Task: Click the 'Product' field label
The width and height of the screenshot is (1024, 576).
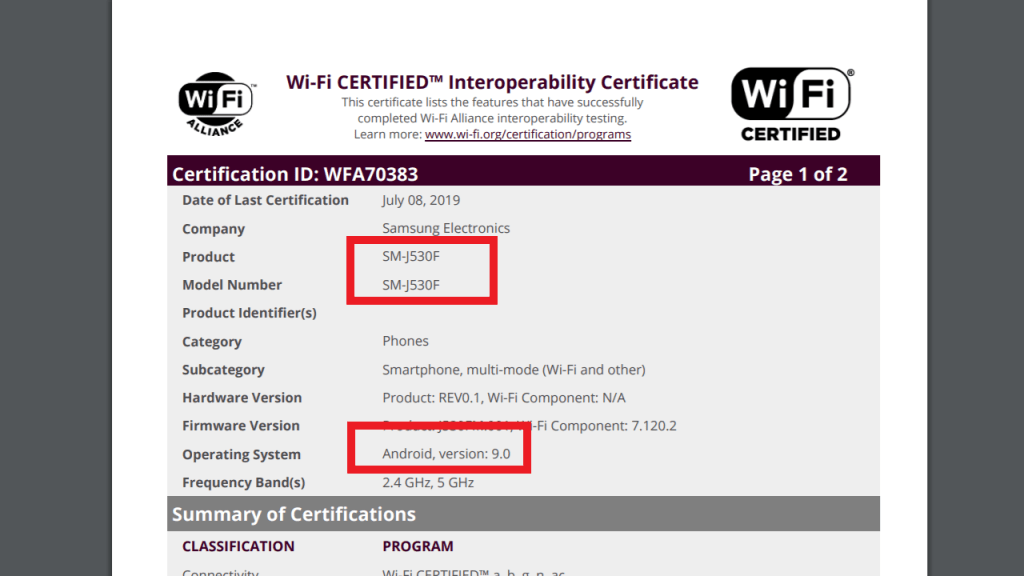Action: point(208,257)
